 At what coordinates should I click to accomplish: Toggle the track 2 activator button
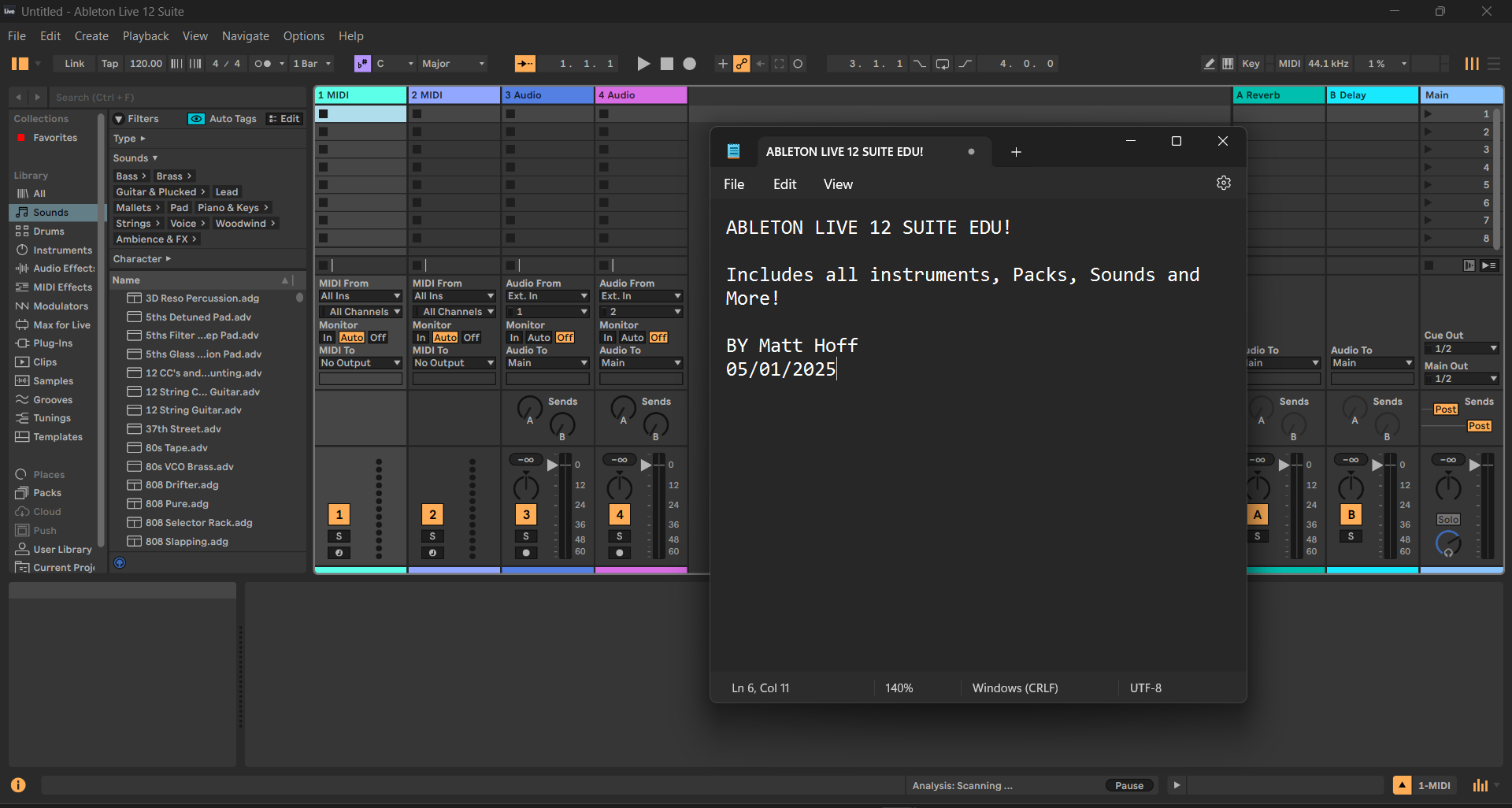(x=432, y=514)
